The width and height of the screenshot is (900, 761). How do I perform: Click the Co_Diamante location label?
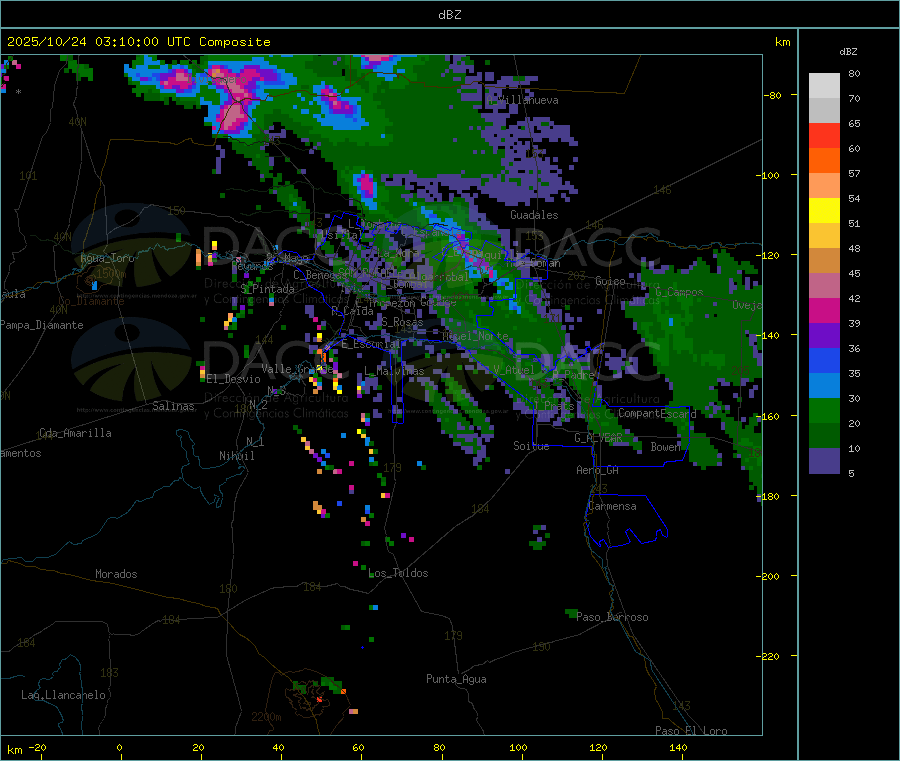coord(91,301)
